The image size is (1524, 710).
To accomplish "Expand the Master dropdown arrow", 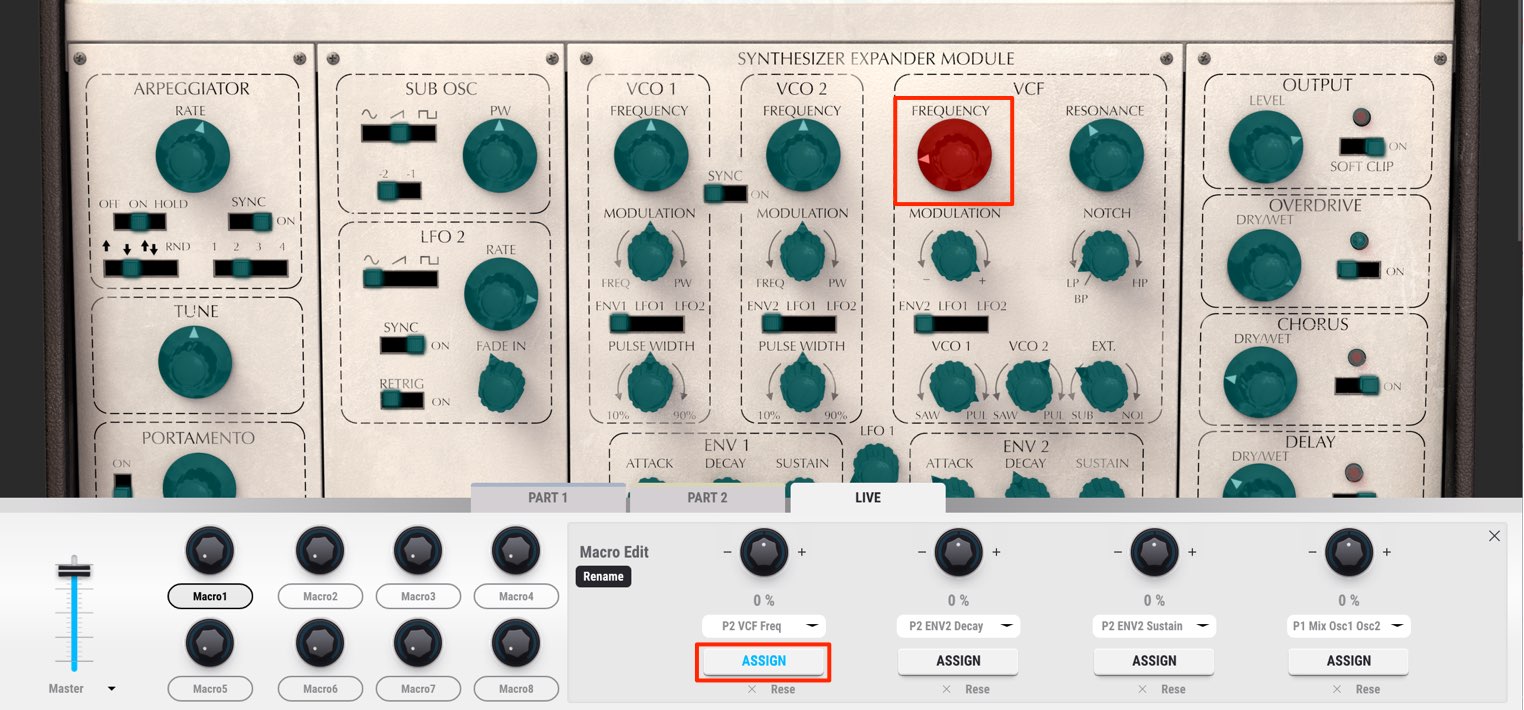I will pyautogui.click(x=112, y=689).
